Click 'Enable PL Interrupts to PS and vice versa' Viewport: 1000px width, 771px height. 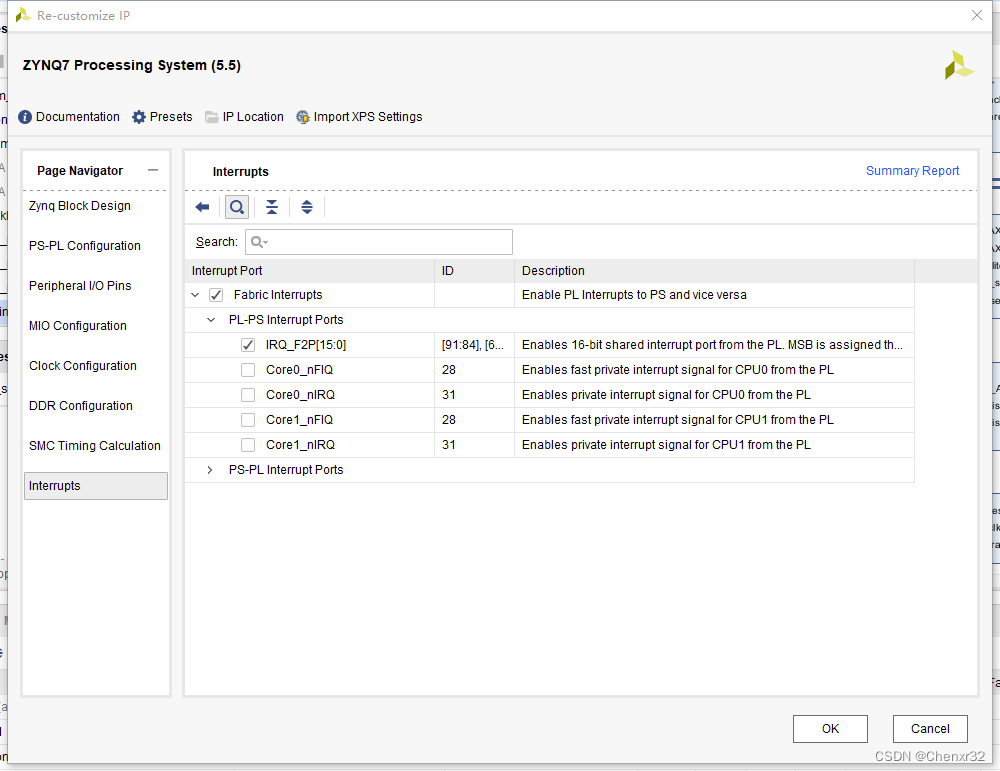click(x=634, y=295)
